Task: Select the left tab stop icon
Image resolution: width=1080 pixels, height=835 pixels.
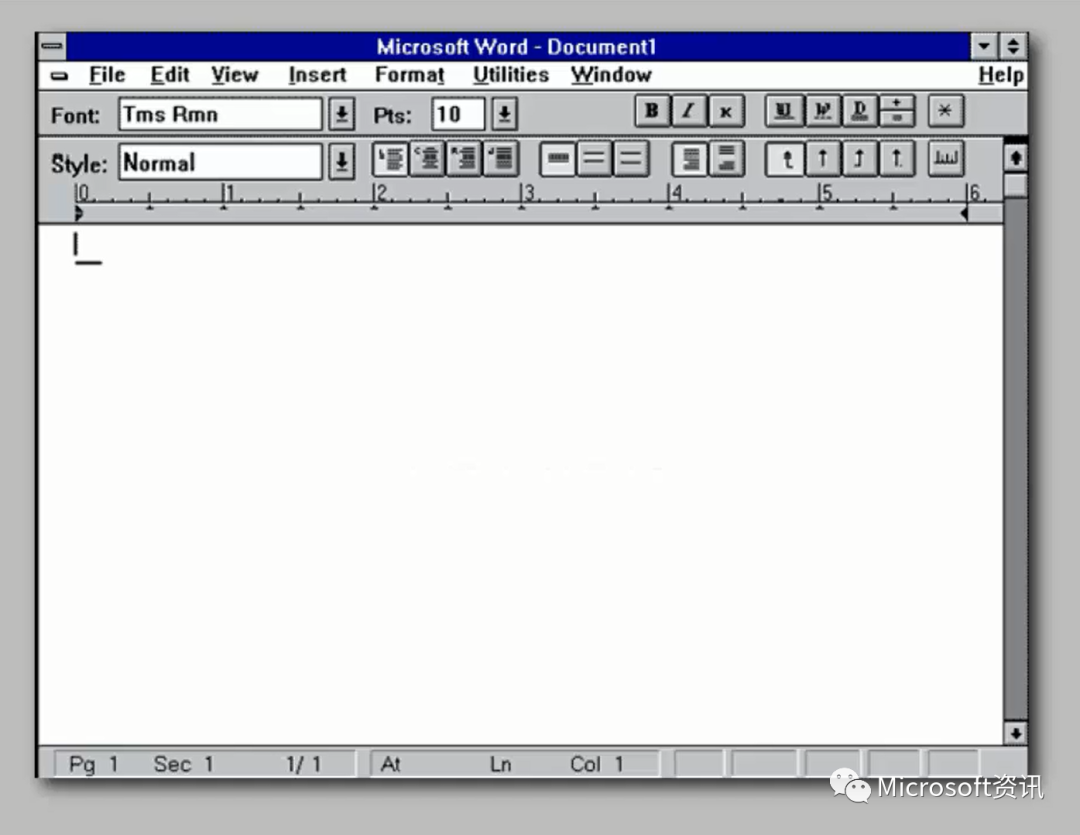Action: tap(785, 159)
